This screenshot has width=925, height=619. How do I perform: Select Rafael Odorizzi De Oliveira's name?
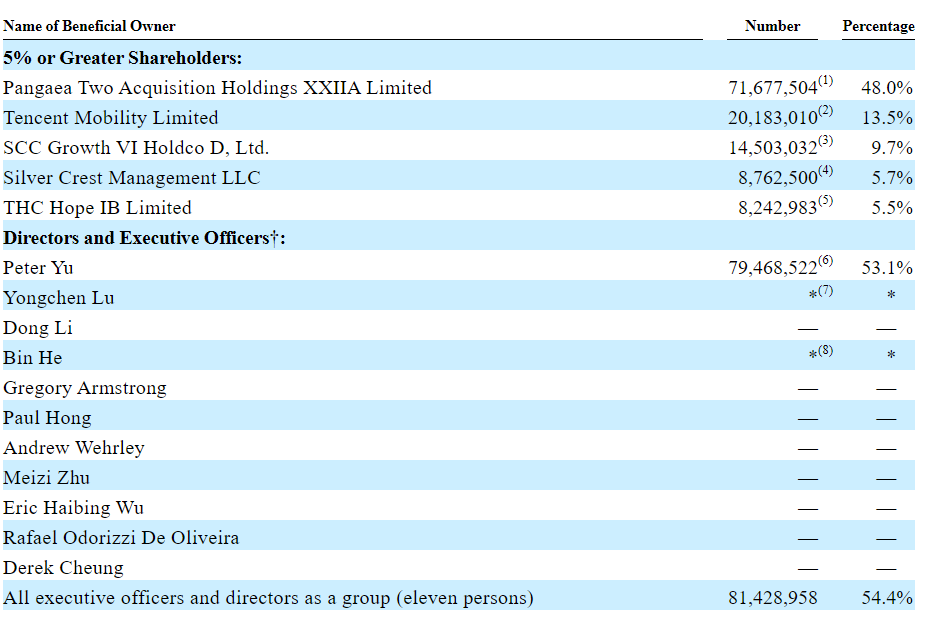(x=121, y=538)
